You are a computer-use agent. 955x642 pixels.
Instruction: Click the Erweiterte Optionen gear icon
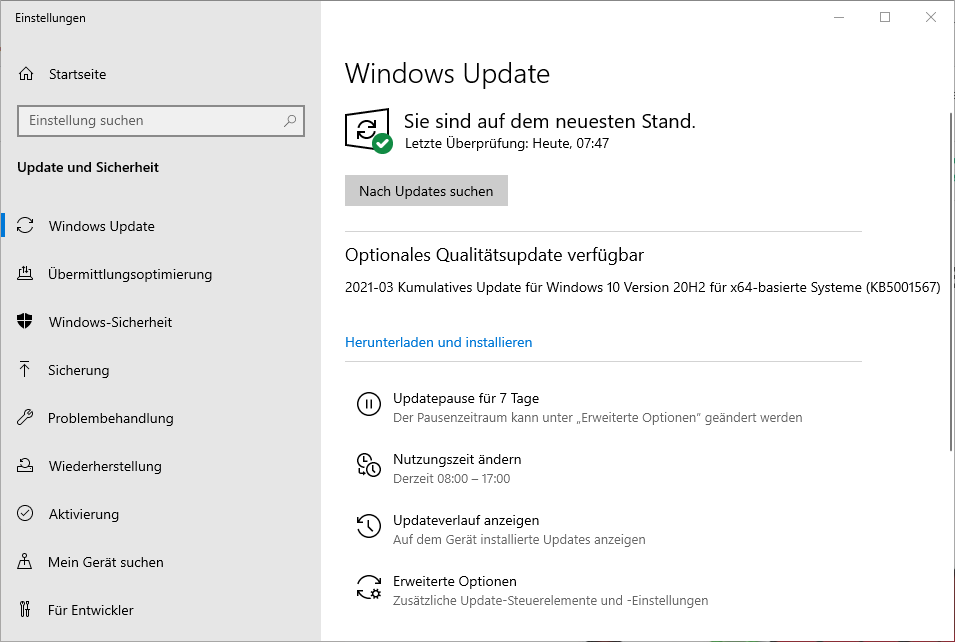[x=369, y=587]
